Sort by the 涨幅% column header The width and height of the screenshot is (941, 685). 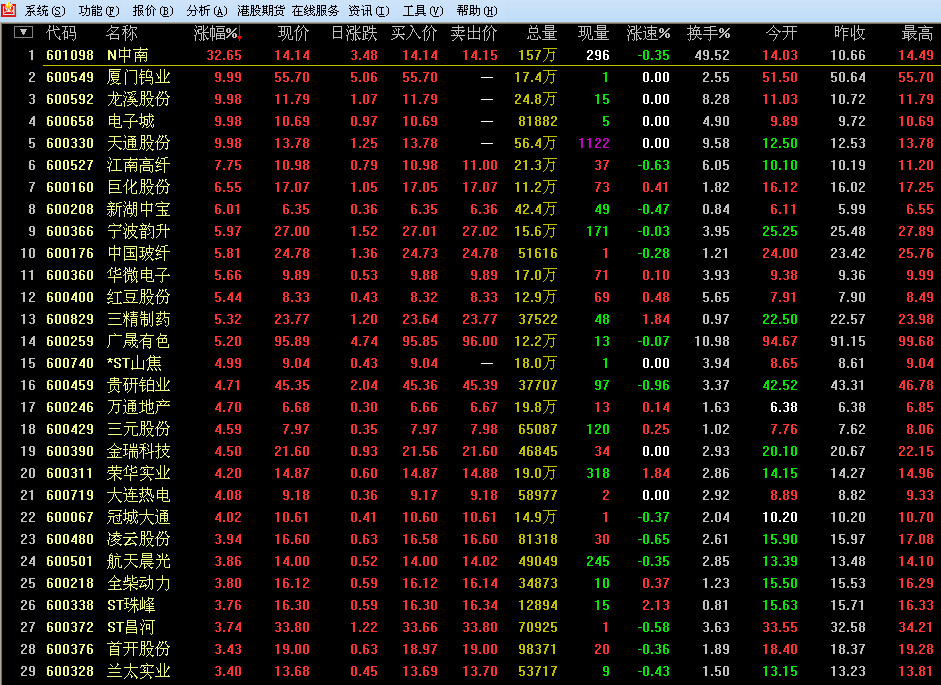[x=218, y=33]
